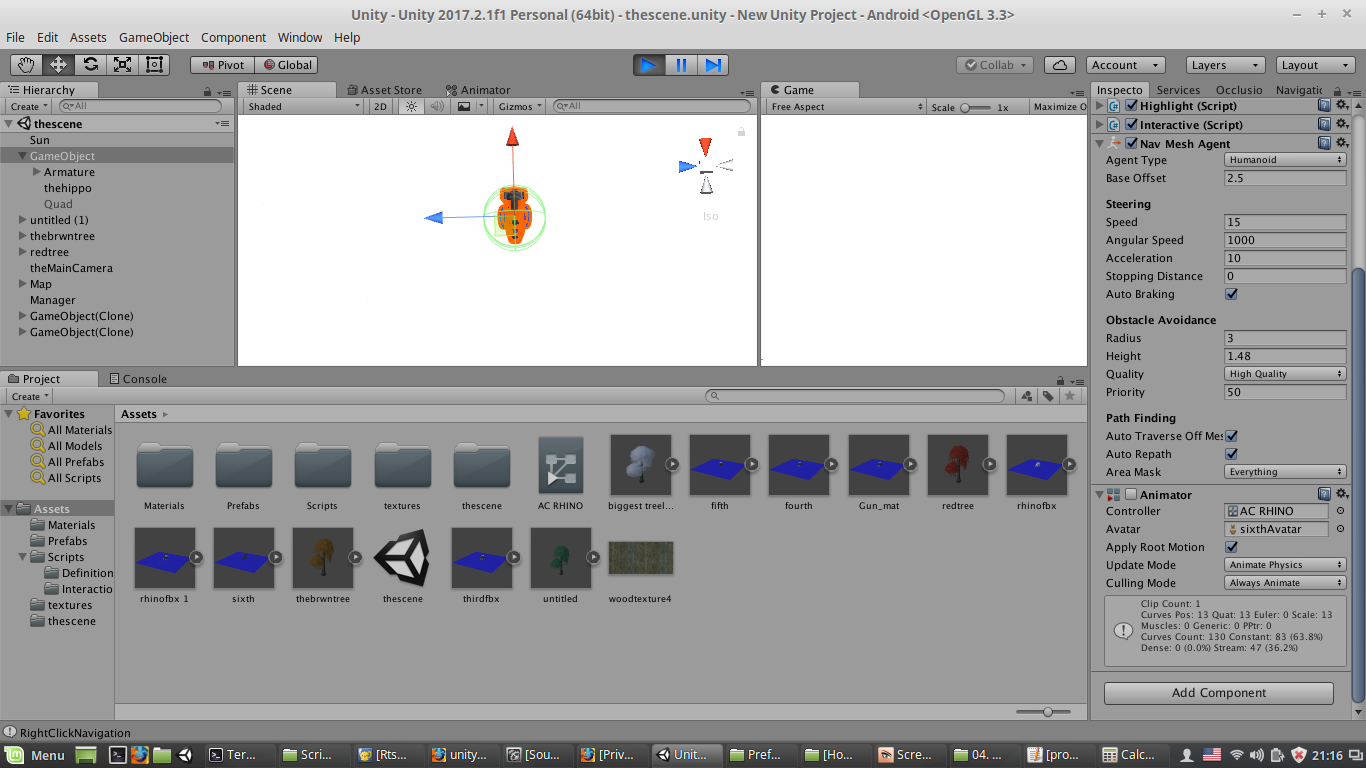Image resolution: width=1366 pixels, height=768 pixels.
Task: Open Animator component gear menu
Action: 1342,494
